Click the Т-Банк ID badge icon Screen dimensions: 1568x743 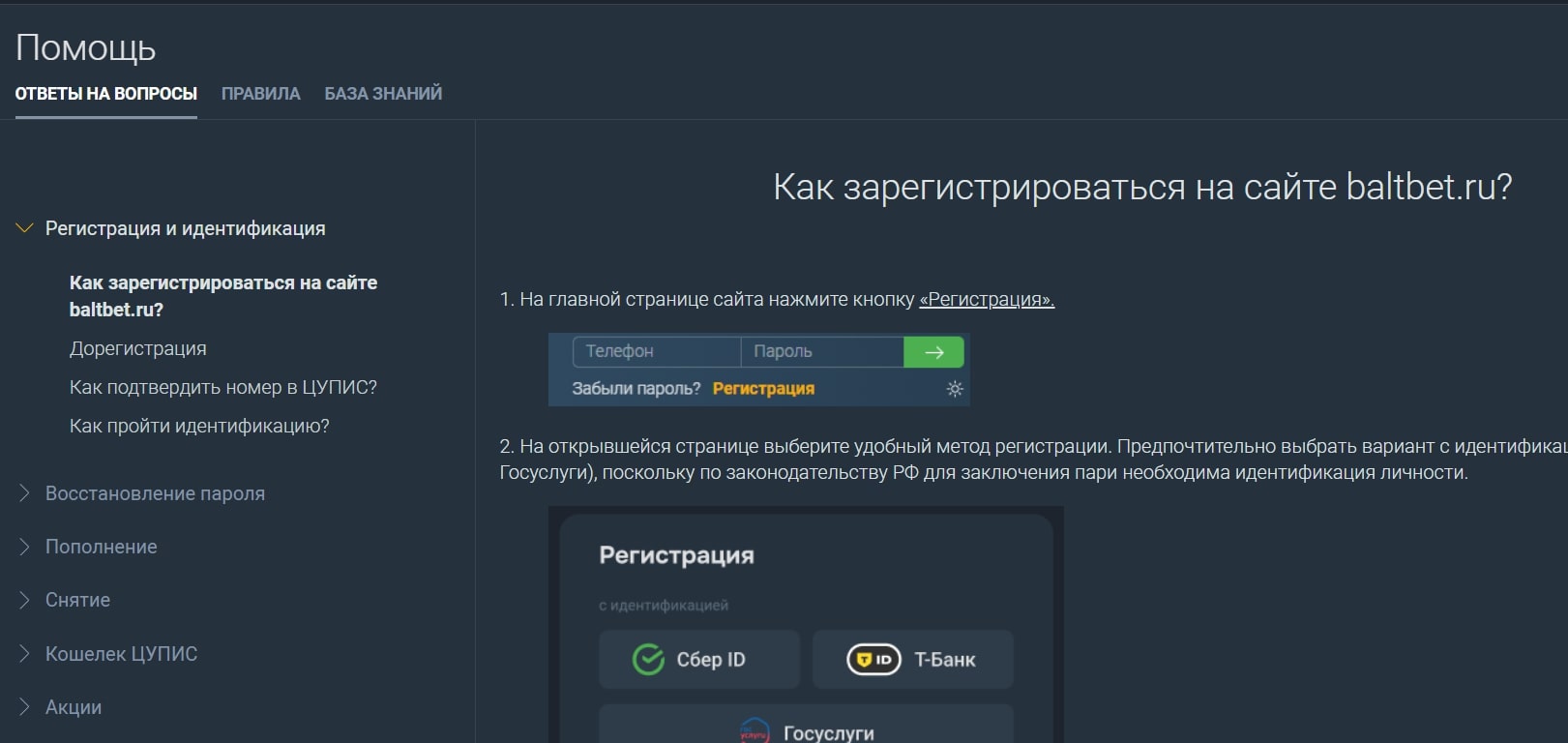coord(873,660)
